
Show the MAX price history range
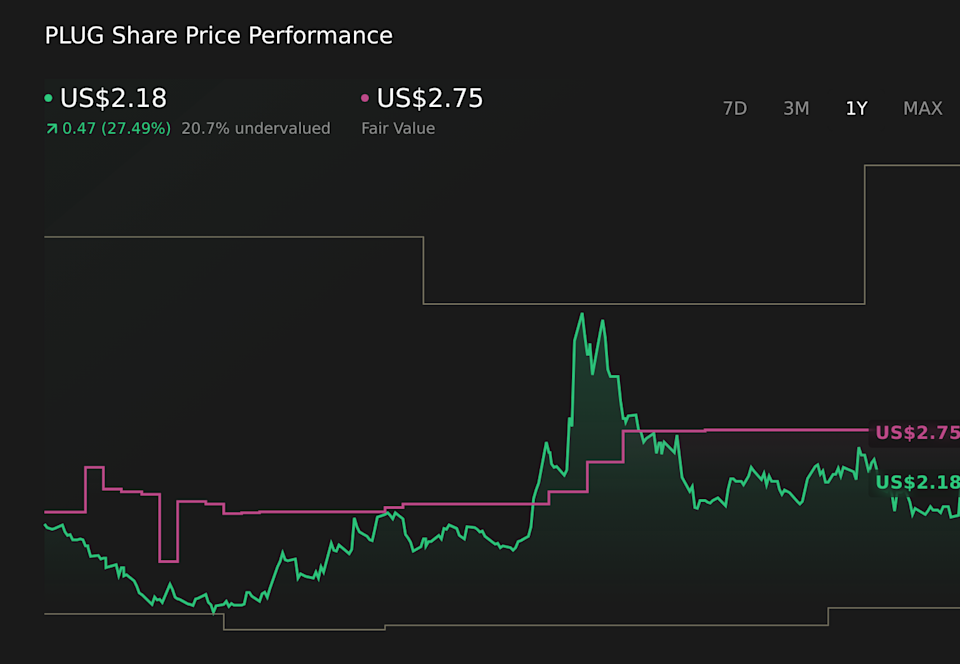[x=922, y=109]
